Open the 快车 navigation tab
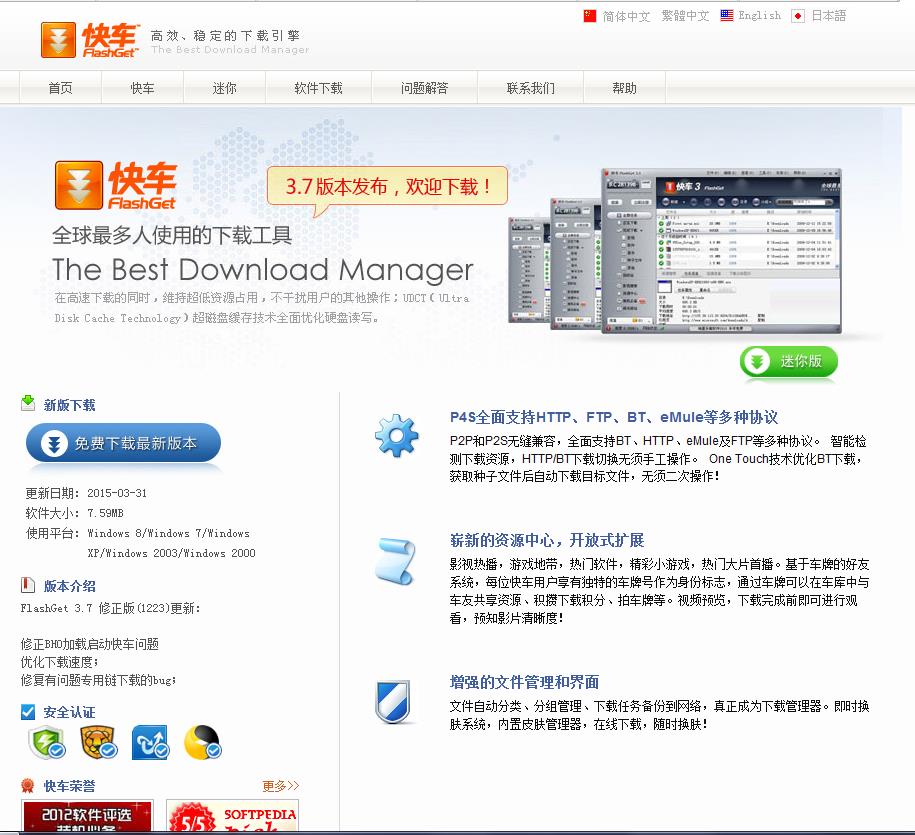This screenshot has height=835, width=915. pos(142,88)
